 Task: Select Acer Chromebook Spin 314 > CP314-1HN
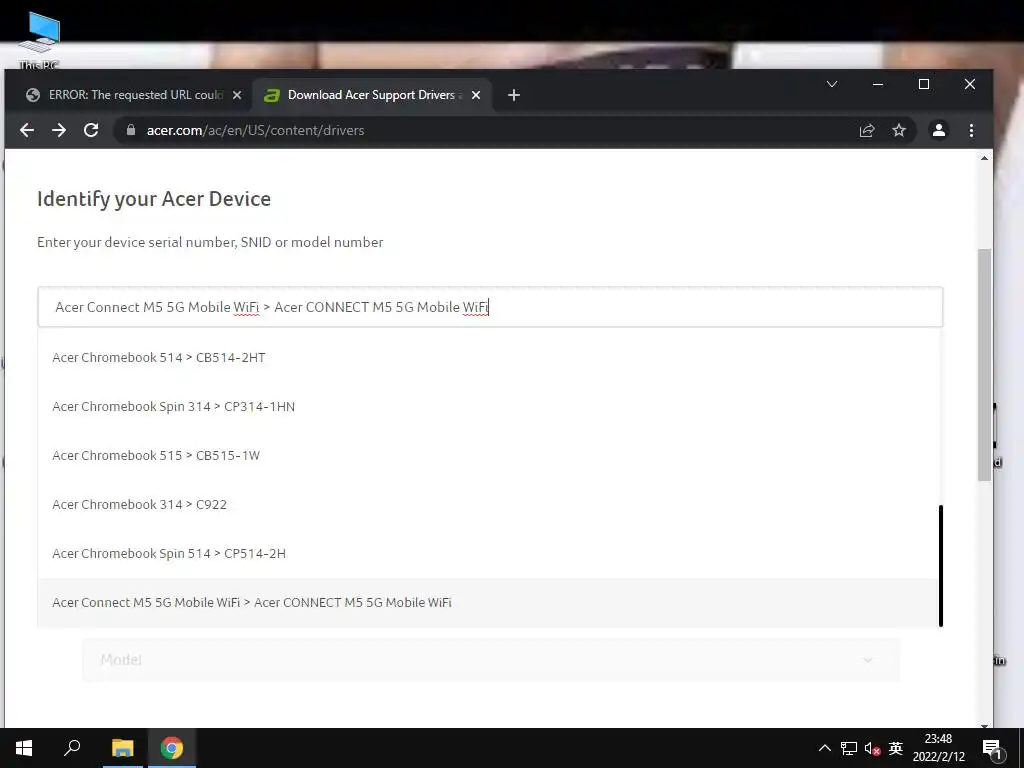click(x=488, y=406)
